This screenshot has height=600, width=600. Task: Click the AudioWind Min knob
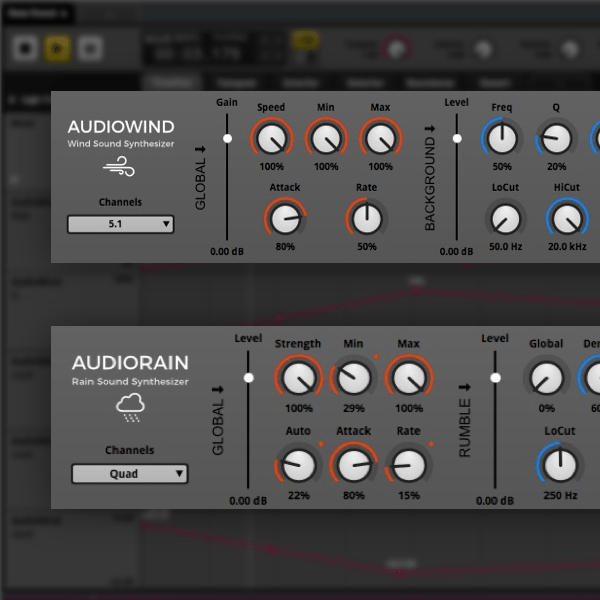[x=326, y=139]
